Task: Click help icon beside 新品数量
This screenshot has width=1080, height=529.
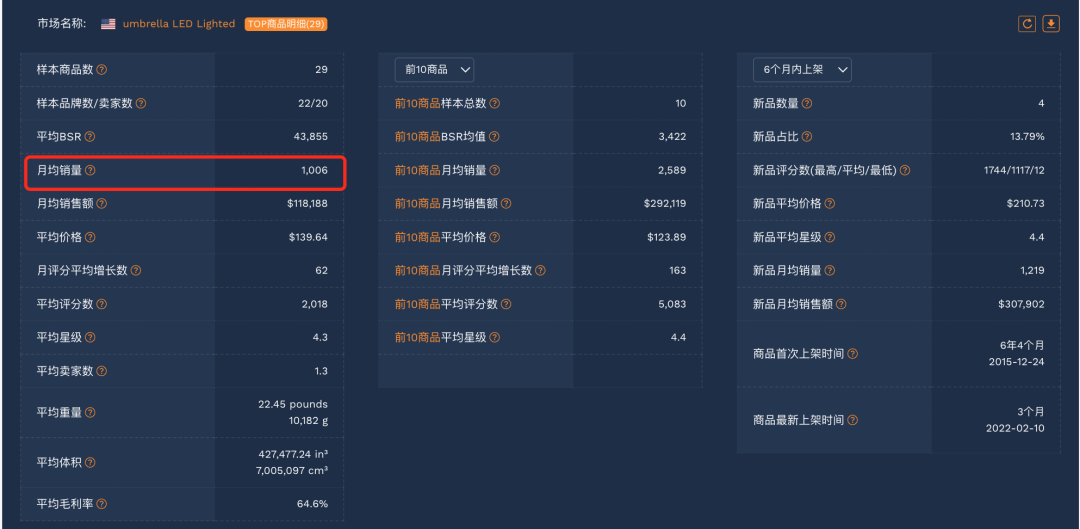Action: coord(807,103)
